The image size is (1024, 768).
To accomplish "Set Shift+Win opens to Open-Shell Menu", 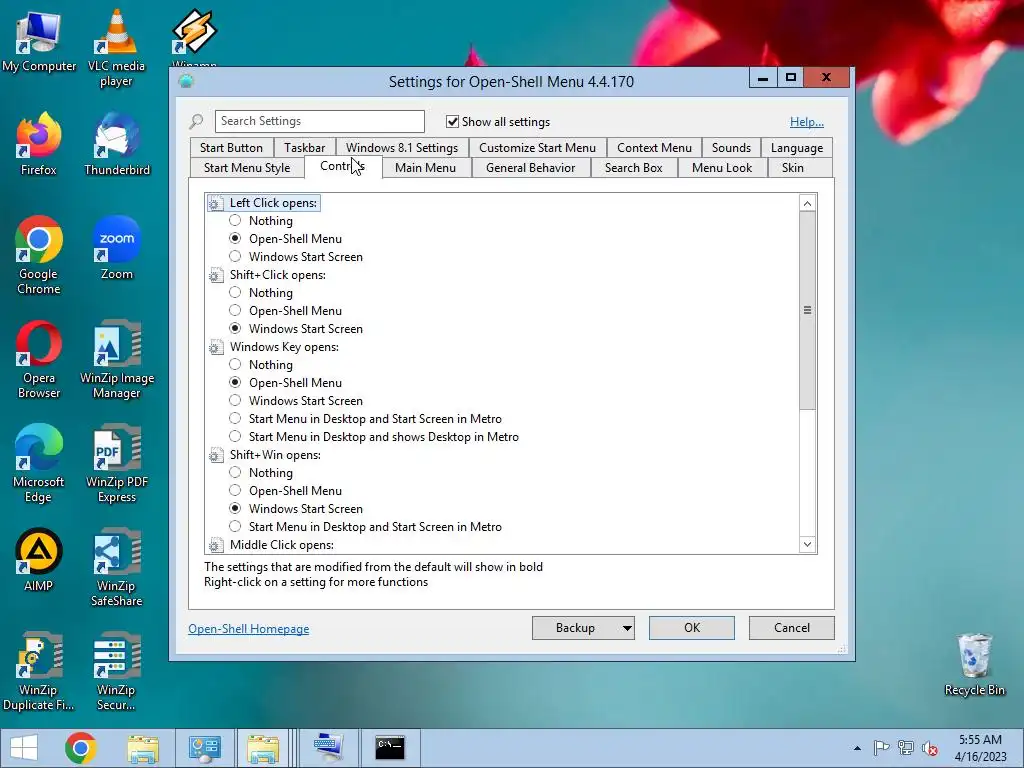I will [235, 490].
